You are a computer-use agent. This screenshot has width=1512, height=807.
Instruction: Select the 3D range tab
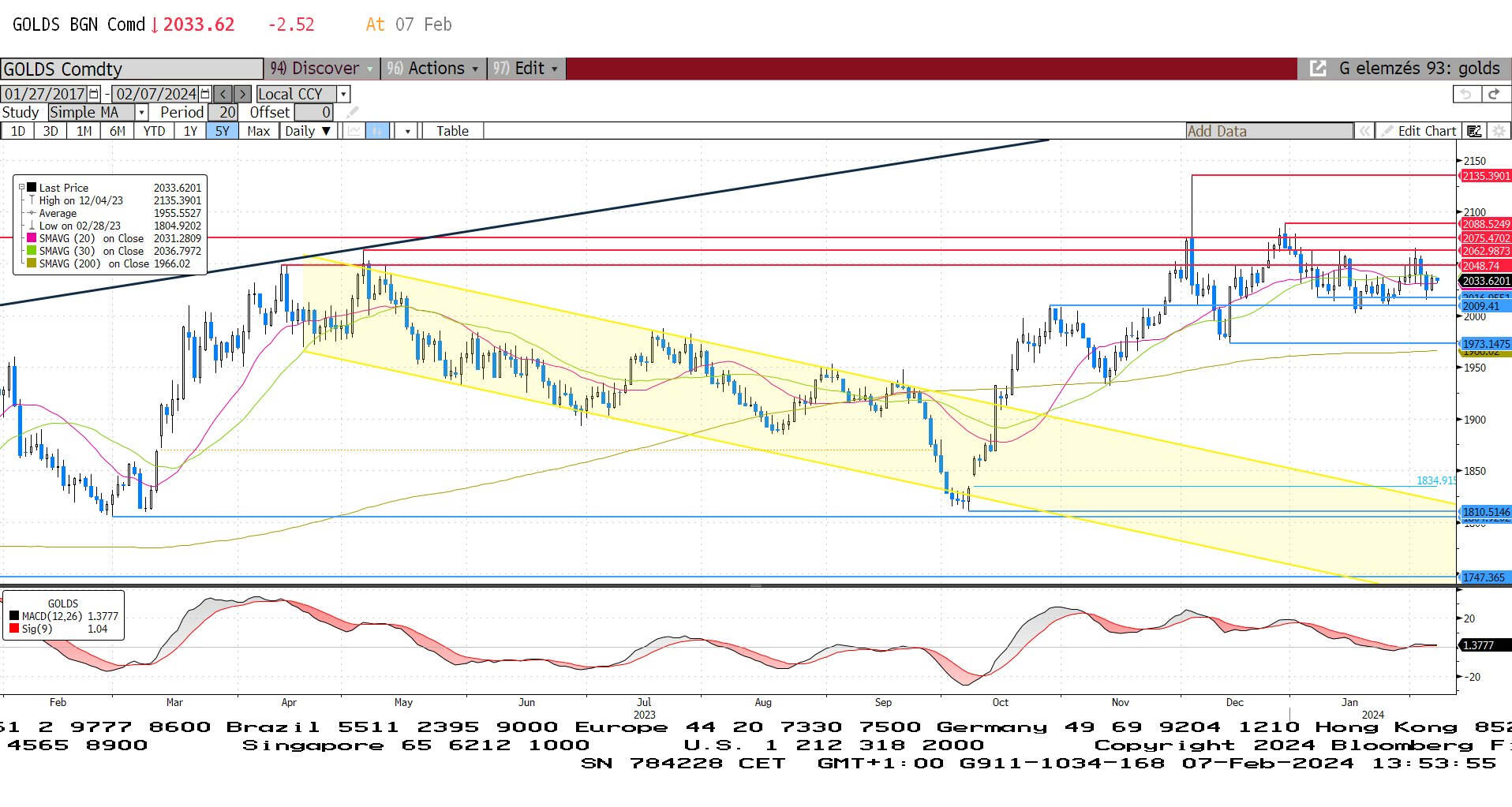(x=51, y=131)
